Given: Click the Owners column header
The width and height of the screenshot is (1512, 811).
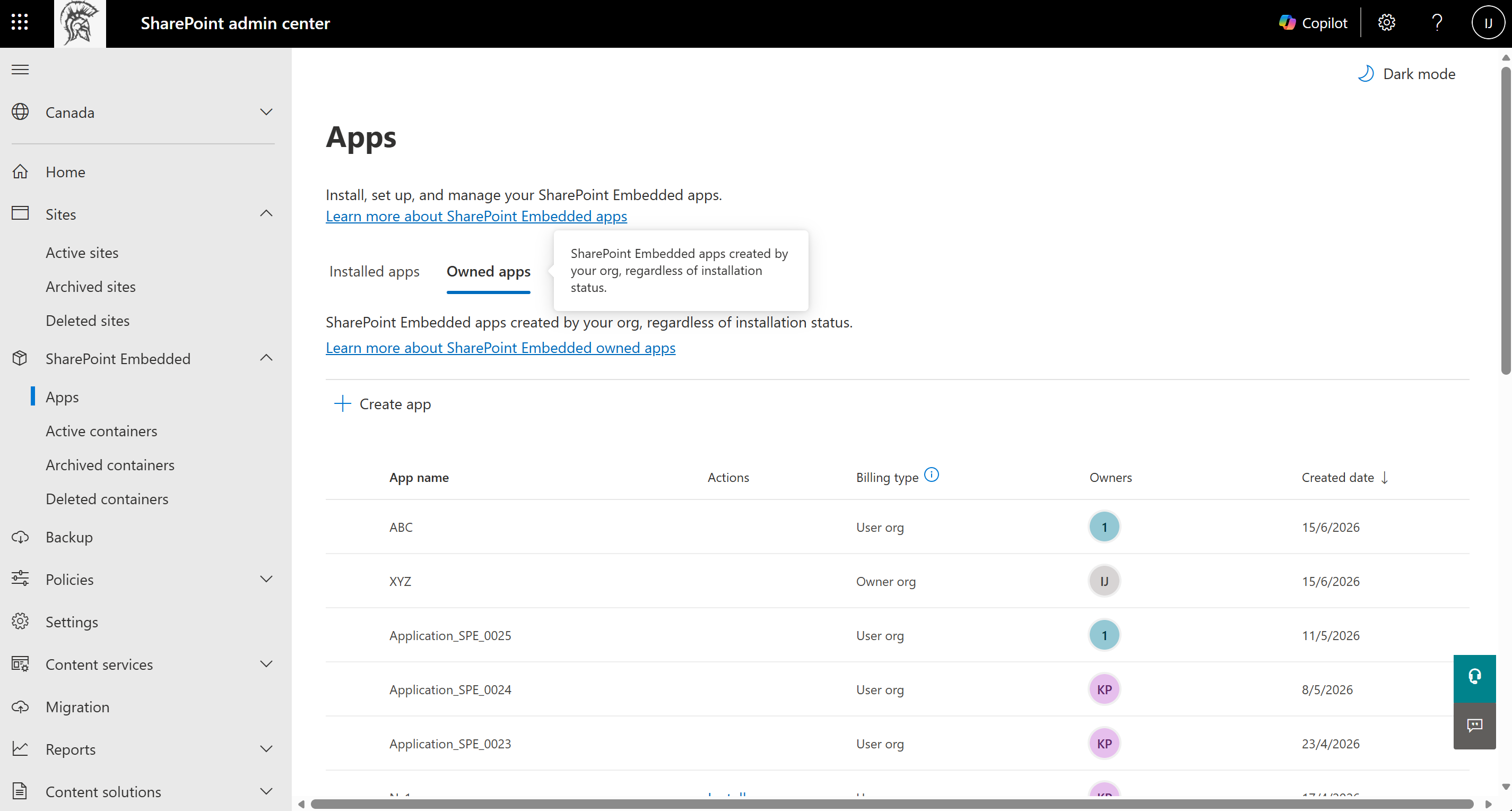Looking at the screenshot, I should [x=1110, y=478].
